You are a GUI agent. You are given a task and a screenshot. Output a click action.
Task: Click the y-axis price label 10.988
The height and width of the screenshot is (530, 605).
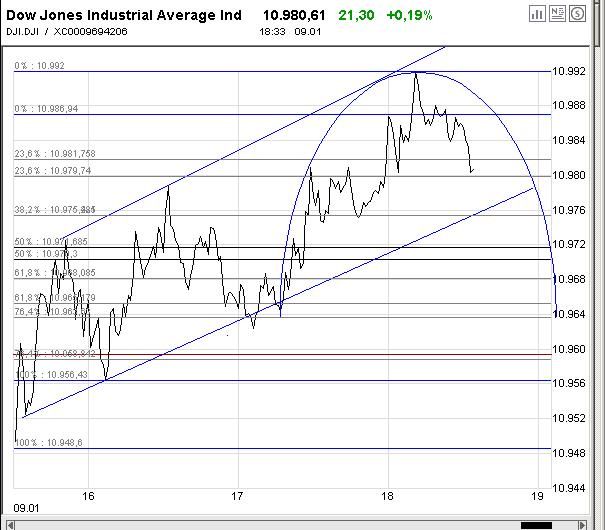[569, 105]
